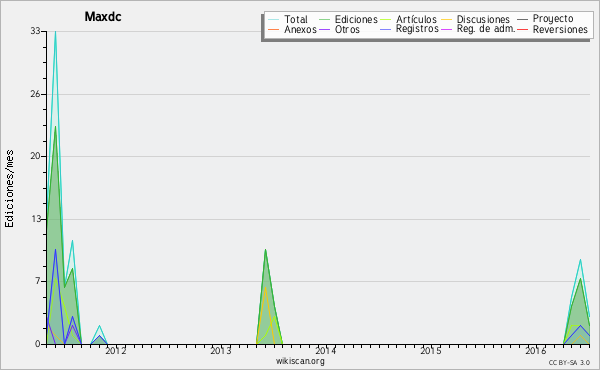Click the purple Otros line swatch
This screenshot has width=600, height=370.
[324, 29]
